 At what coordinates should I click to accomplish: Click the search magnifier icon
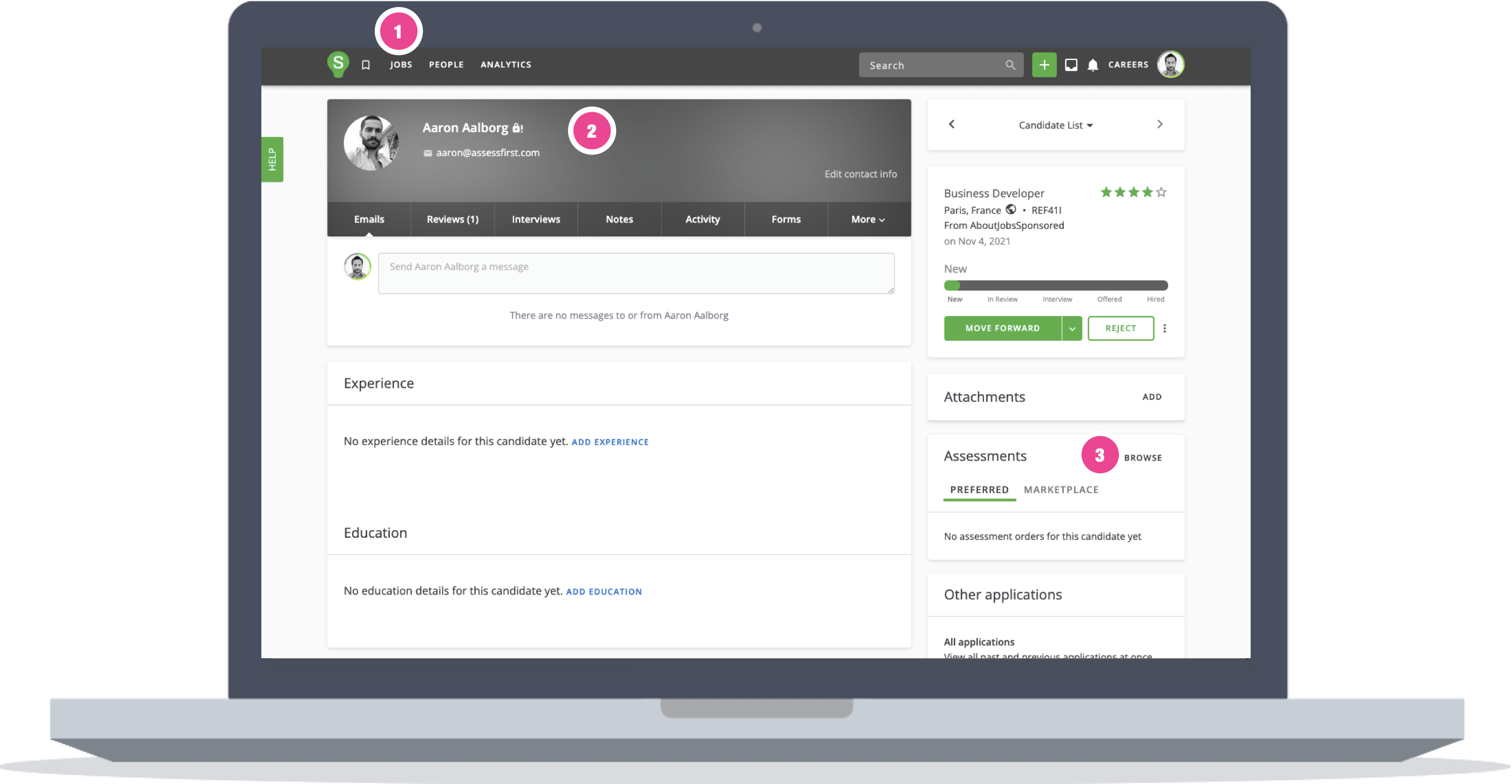point(1010,65)
